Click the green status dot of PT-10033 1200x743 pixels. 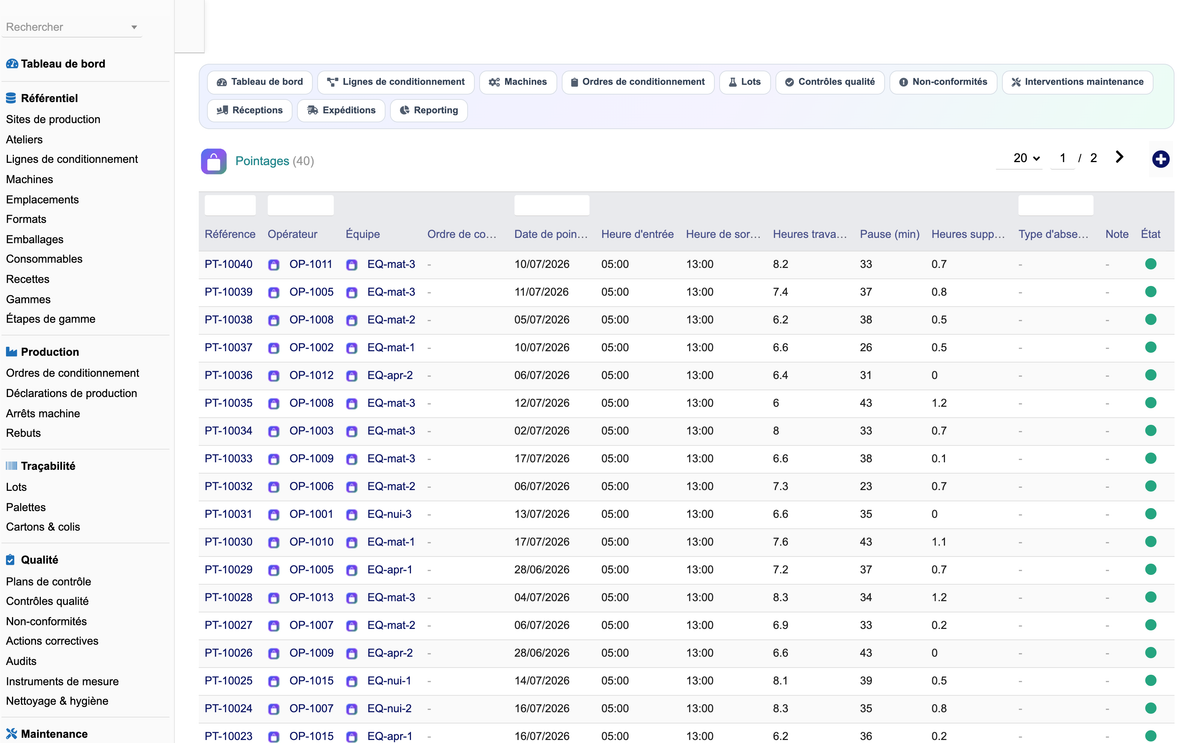point(1151,458)
